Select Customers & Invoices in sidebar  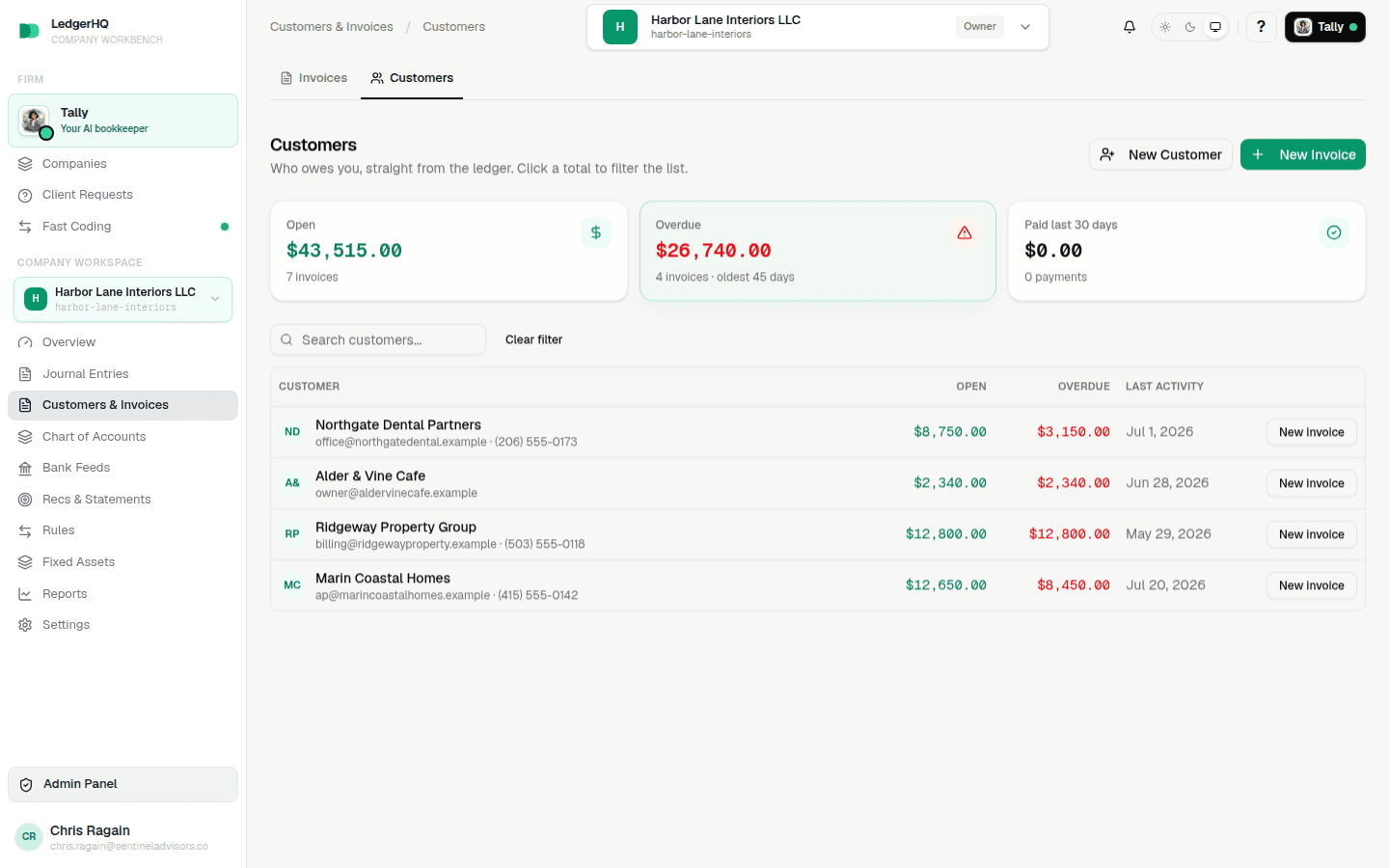point(123,405)
